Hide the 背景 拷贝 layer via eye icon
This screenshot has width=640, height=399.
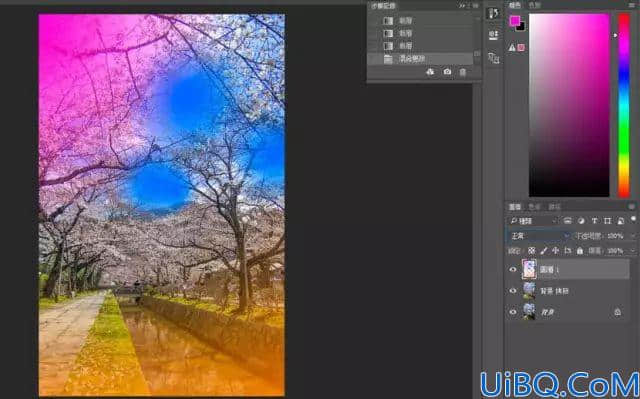(513, 290)
